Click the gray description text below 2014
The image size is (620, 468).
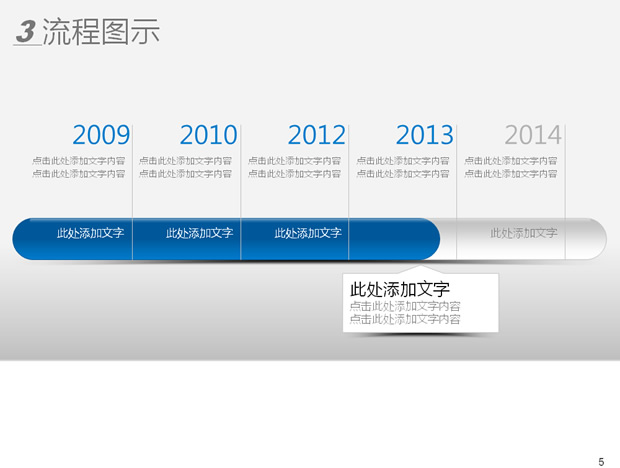click(511, 167)
